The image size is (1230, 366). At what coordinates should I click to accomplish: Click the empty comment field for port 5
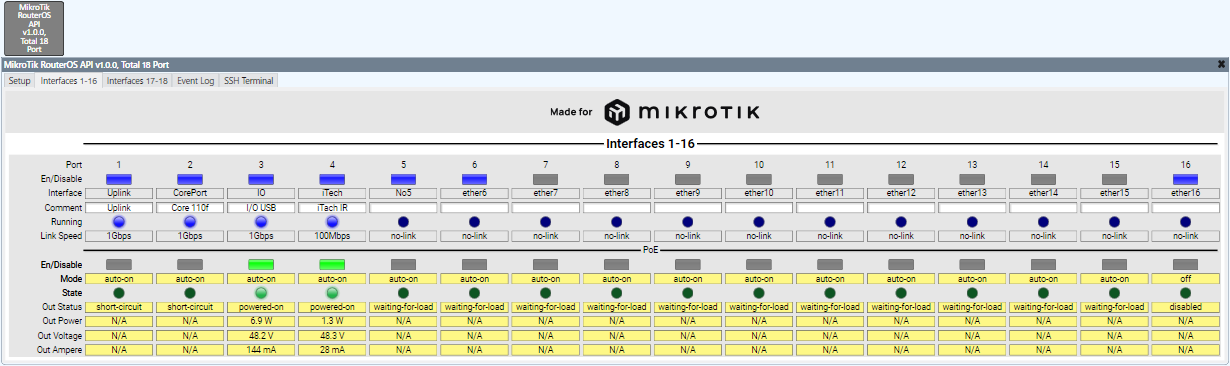tap(403, 207)
